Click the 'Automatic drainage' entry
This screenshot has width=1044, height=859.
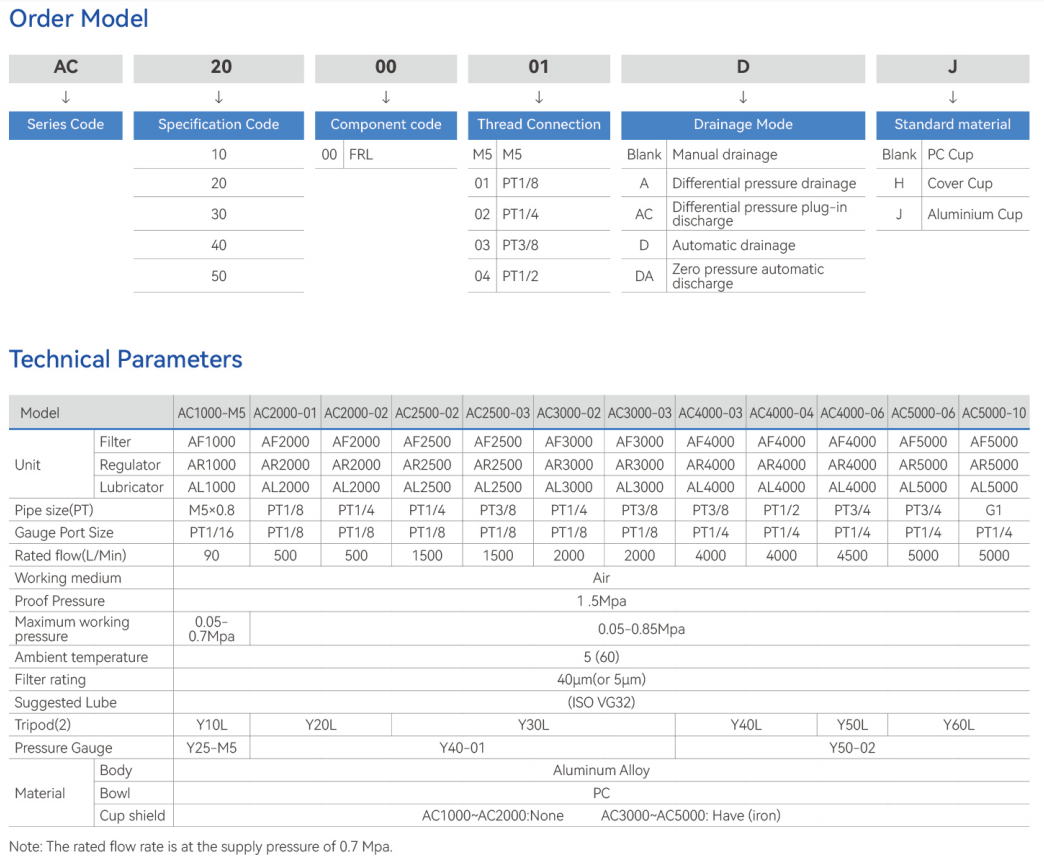click(733, 245)
